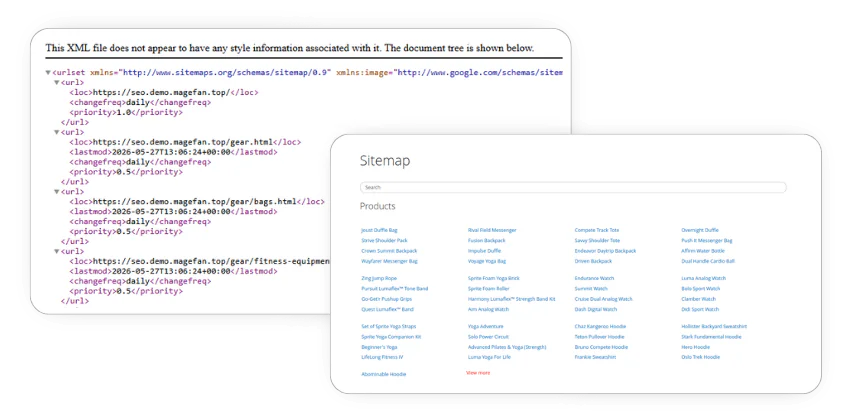
Task: Open the Wayfarer Messenger Bag link
Action: coord(389,261)
